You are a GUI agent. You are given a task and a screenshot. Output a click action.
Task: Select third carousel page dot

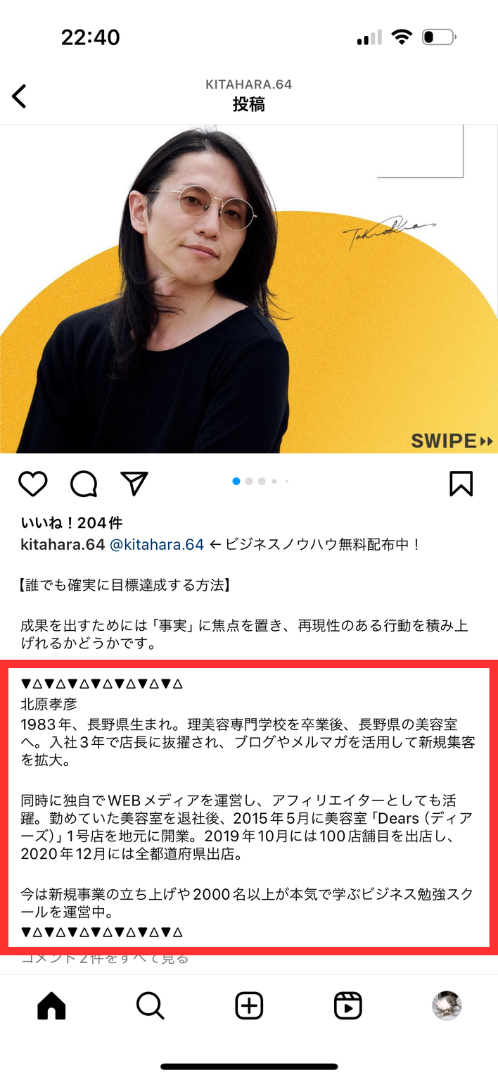click(x=262, y=481)
